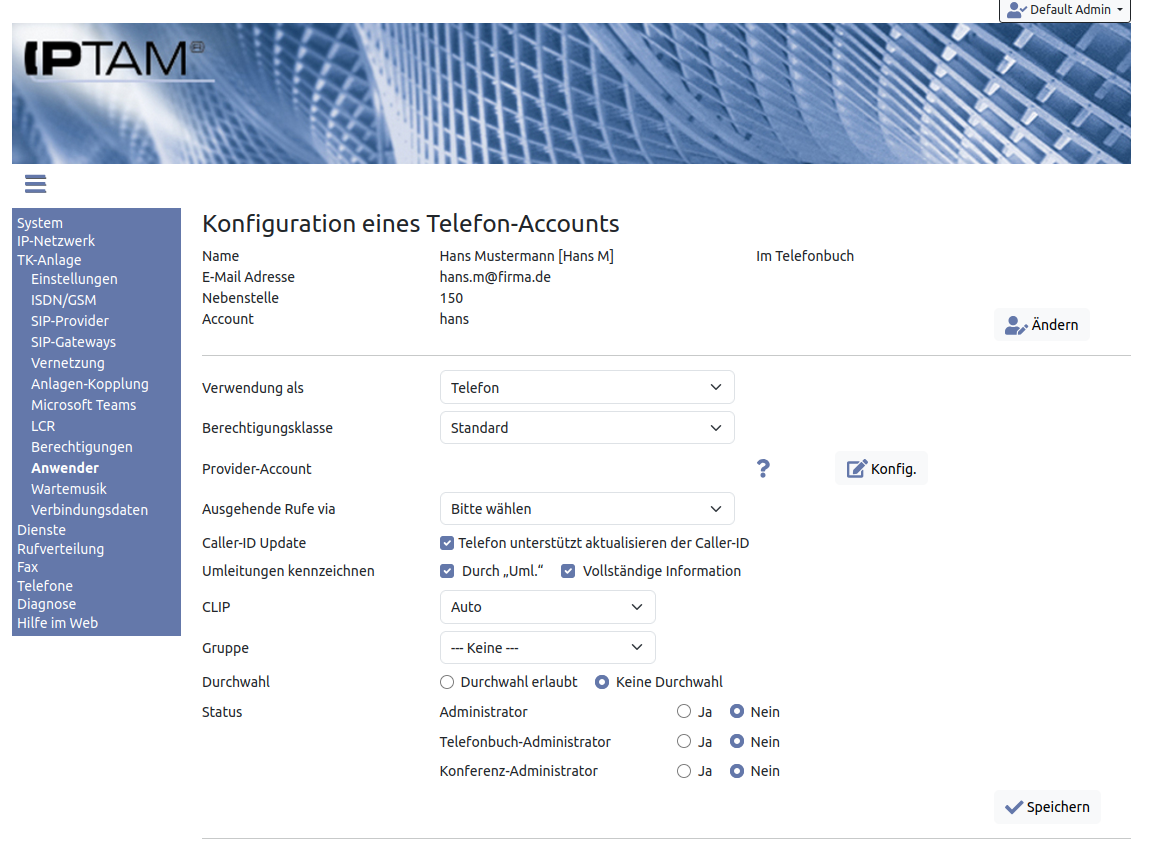Screen dimensions: 1151x845
Task: Set Administrator status to Ja
Action: (x=684, y=713)
